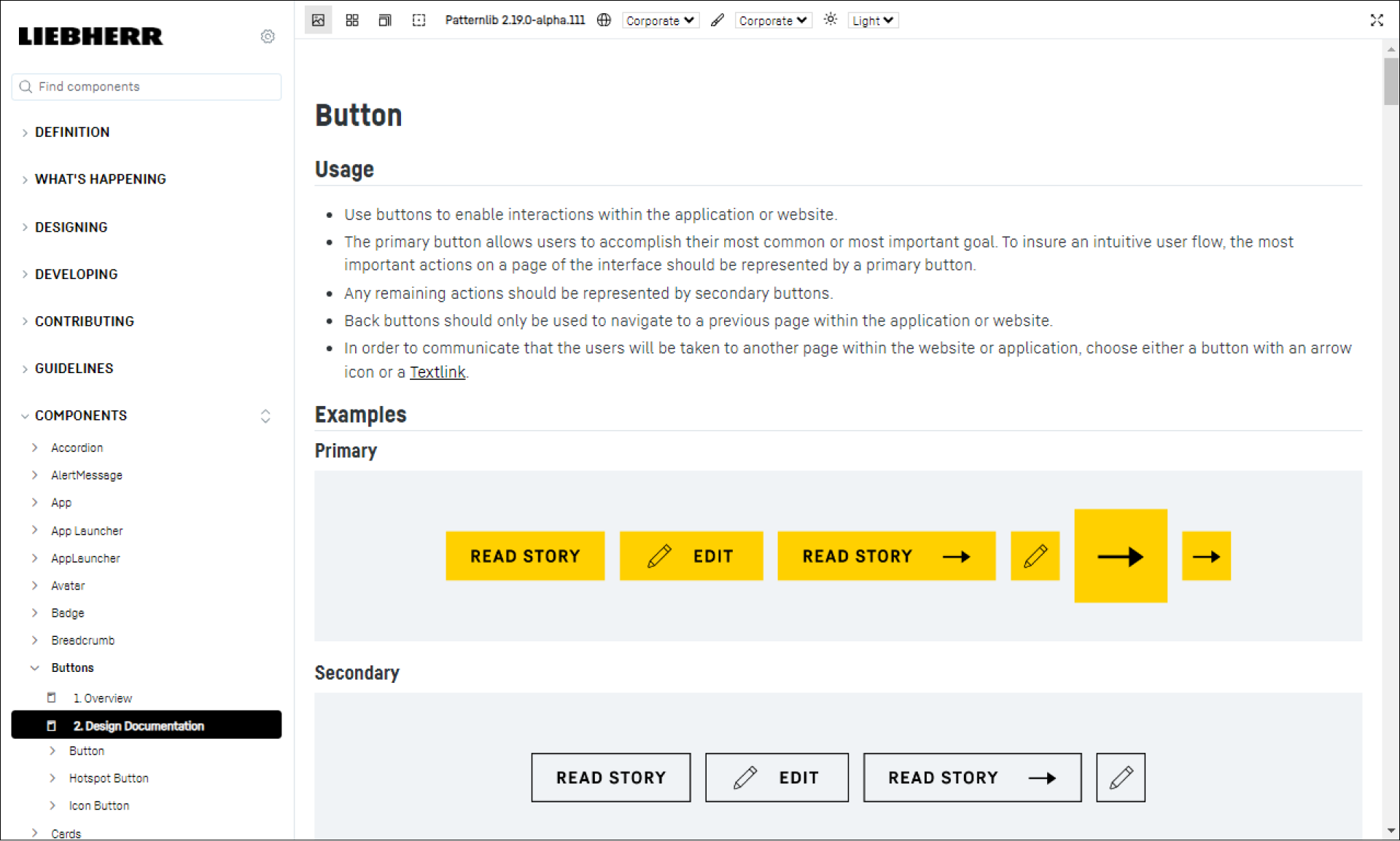Open the globe language icon
Screen dimensions: 1400x841
pyautogui.click(x=604, y=20)
